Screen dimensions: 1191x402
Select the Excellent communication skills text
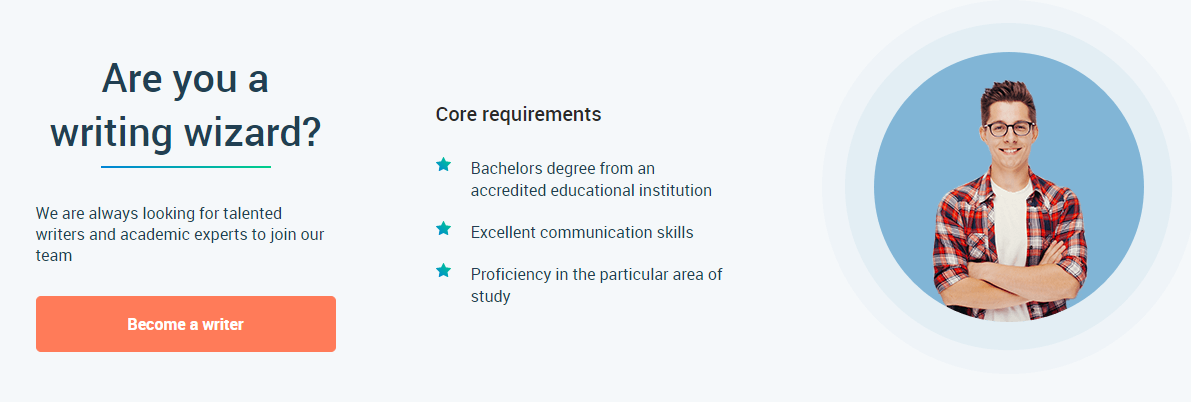click(582, 233)
